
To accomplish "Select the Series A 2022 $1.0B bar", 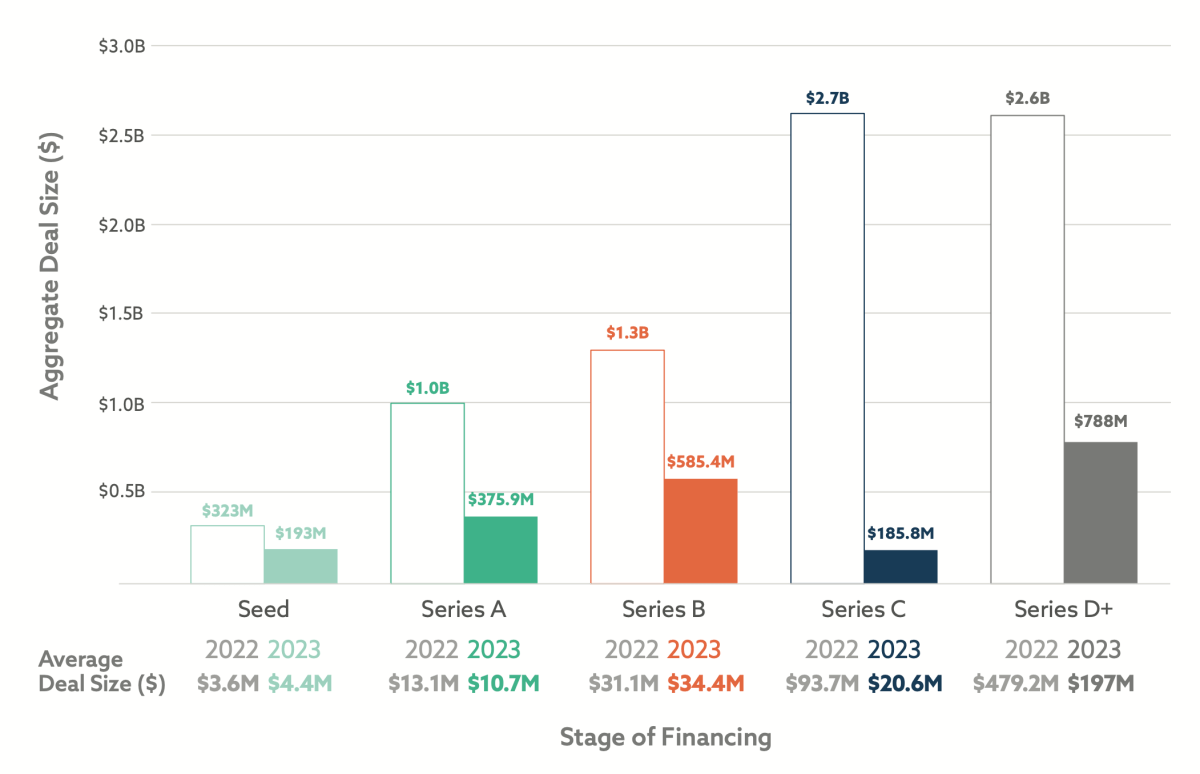I will (428, 493).
